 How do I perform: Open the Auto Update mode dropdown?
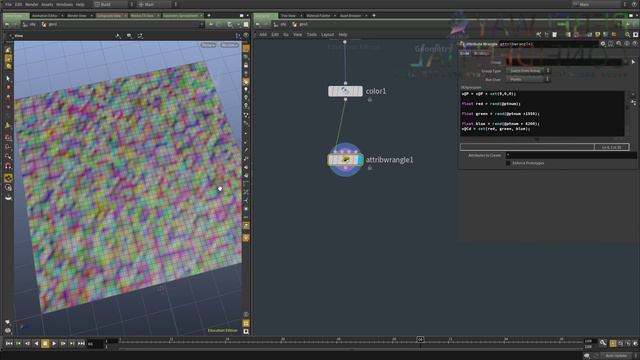(x=618, y=356)
